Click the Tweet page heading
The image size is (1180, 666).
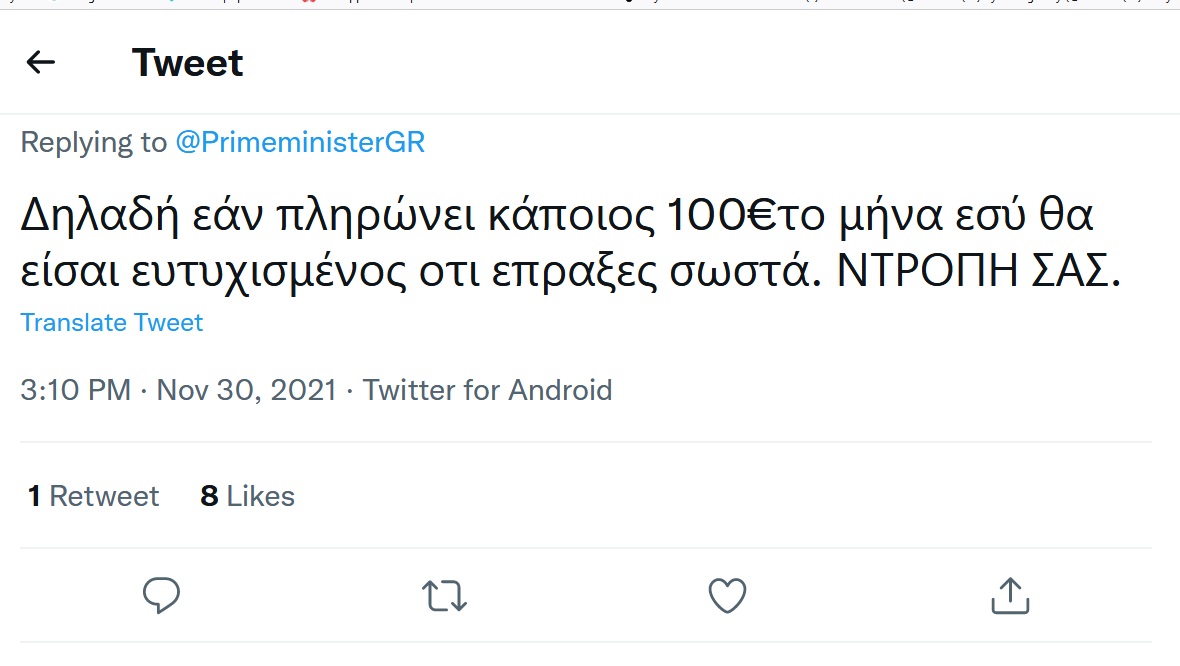188,63
